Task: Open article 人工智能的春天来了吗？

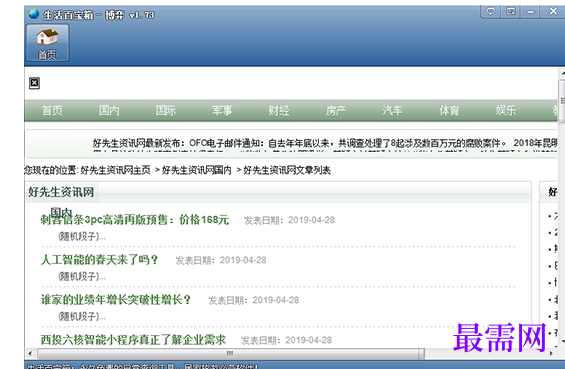Action: (x=99, y=260)
